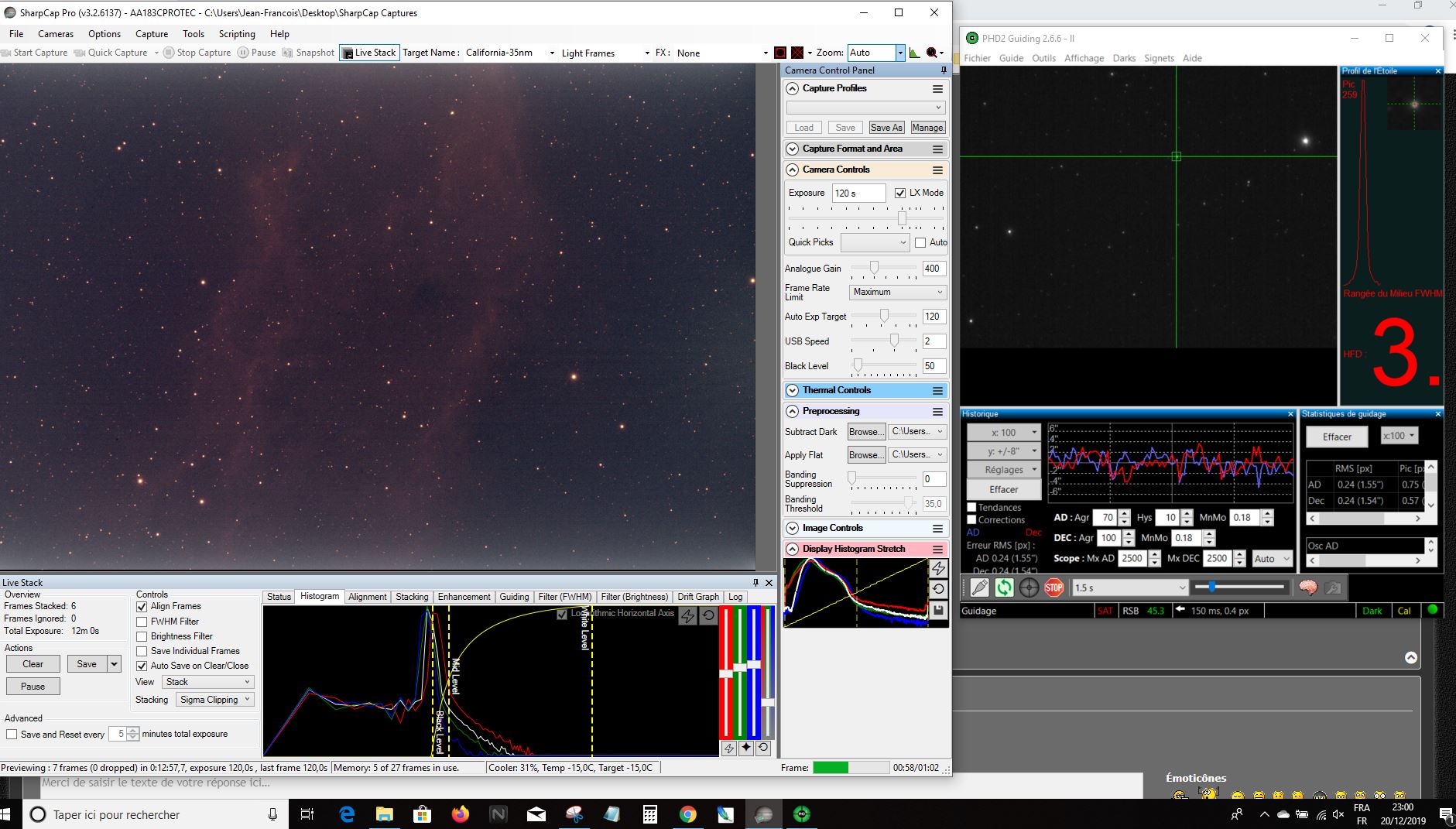
Task: Click PHD2 loop exposures green arrows icon
Action: [1004, 587]
